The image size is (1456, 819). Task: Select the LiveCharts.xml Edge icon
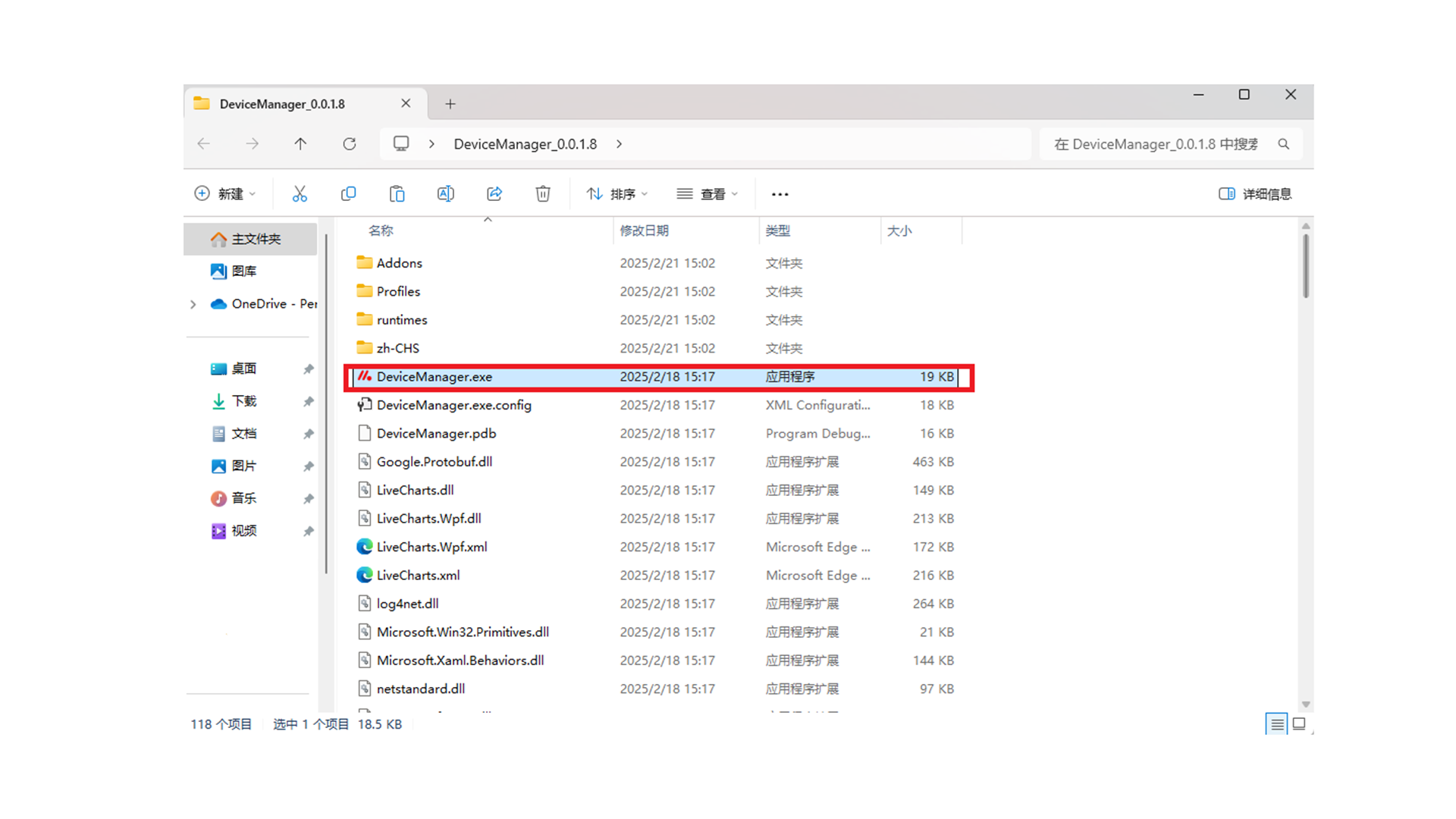(365, 575)
